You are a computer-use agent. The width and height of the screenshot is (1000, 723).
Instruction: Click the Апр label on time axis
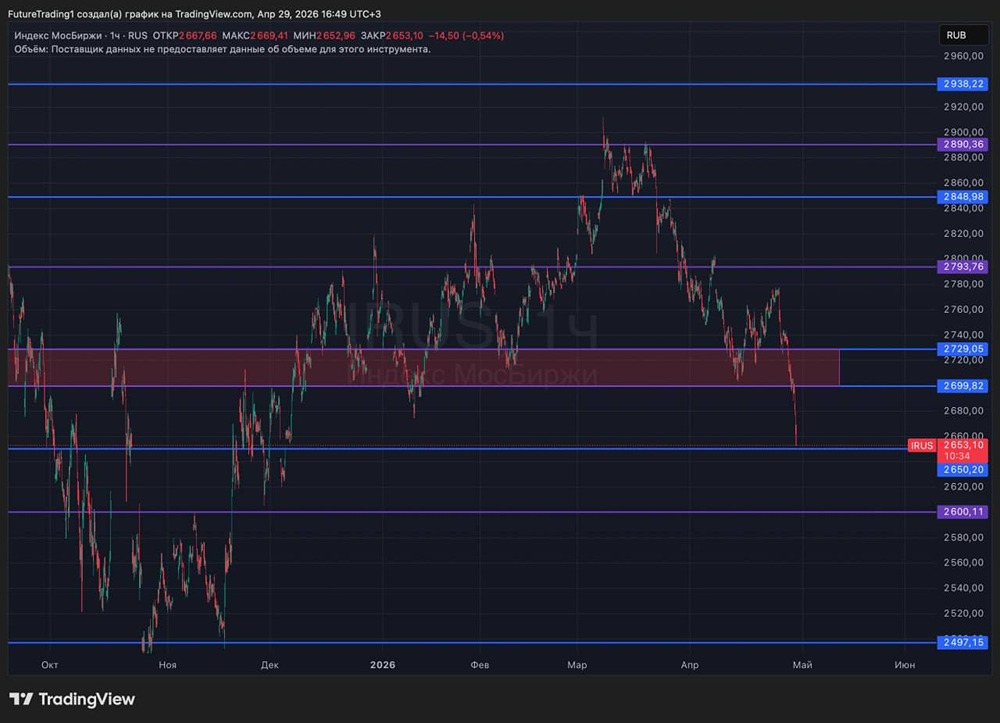point(689,665)
